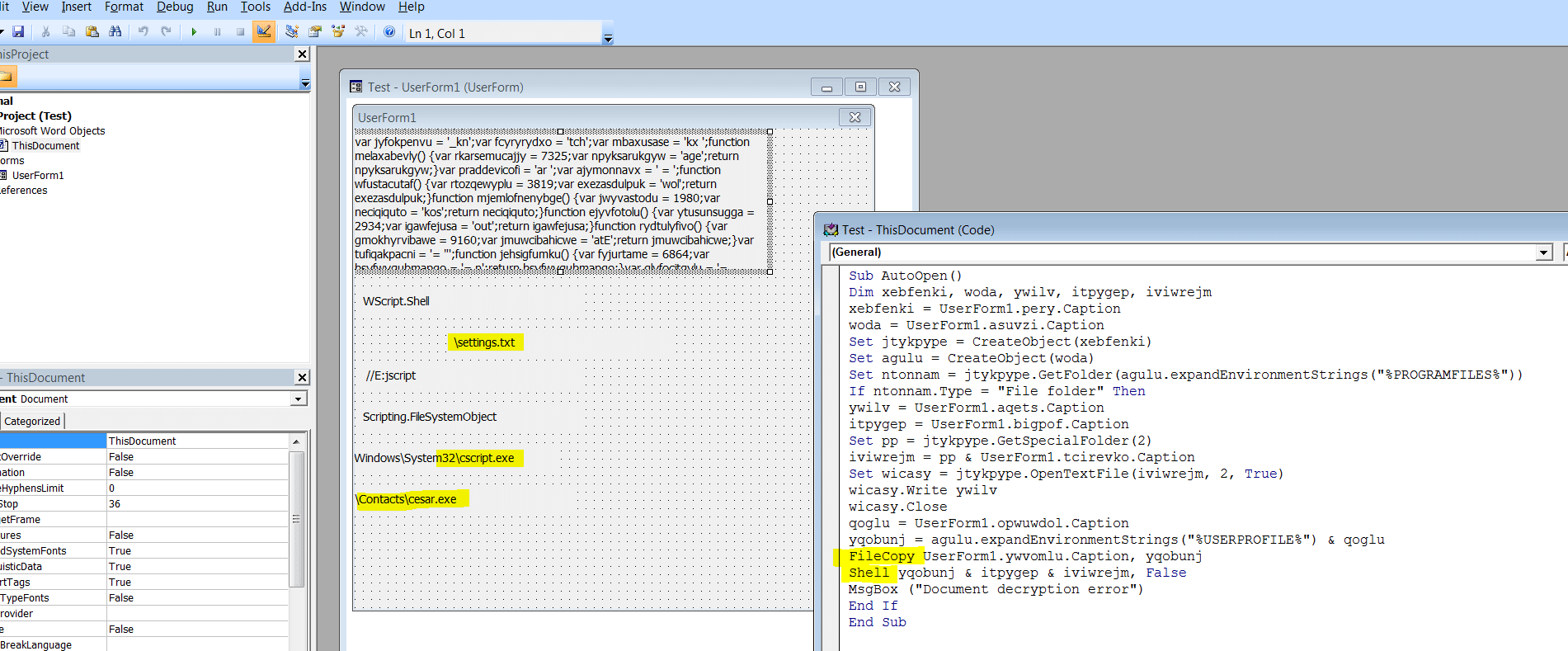Viewport: 1568px width, 651px height.
Task: Select UserForm1 in the project tree
Action: tap(38, 175)
